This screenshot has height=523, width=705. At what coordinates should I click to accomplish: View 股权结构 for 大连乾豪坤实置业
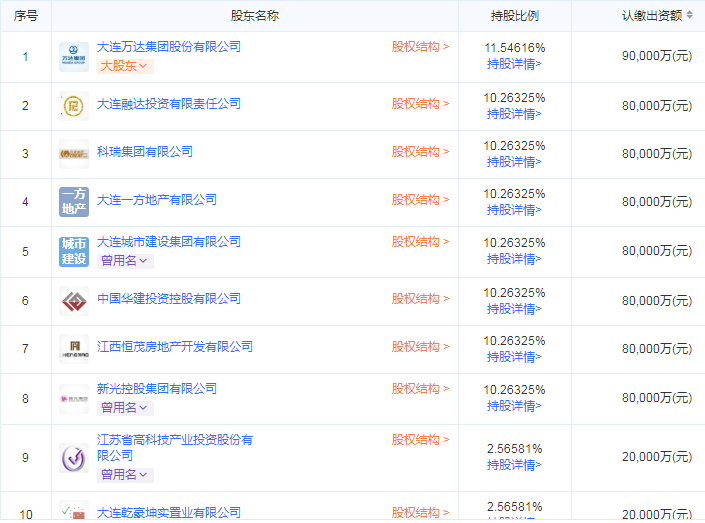[420, 512]
